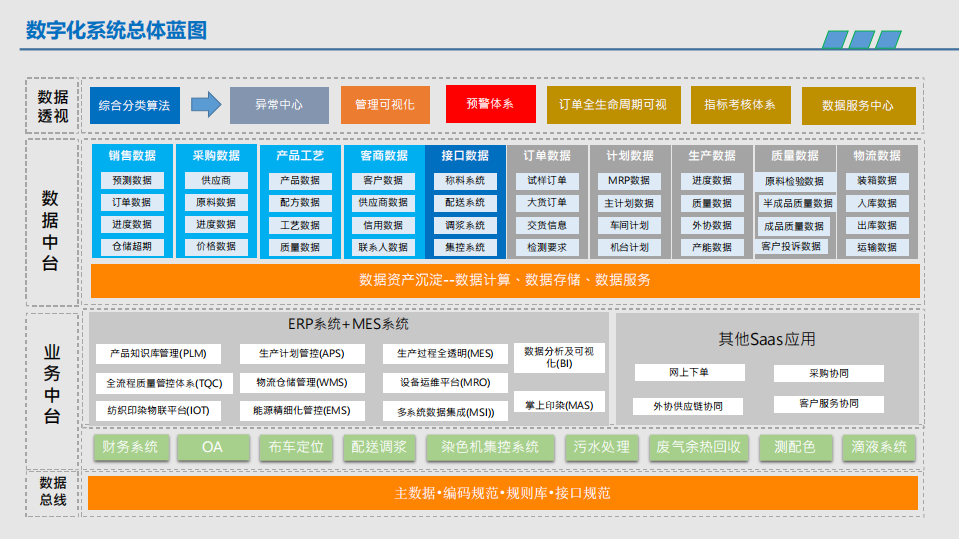Click the green 染色机集控系统 box
Screen dimensions: 959x539
490,448
